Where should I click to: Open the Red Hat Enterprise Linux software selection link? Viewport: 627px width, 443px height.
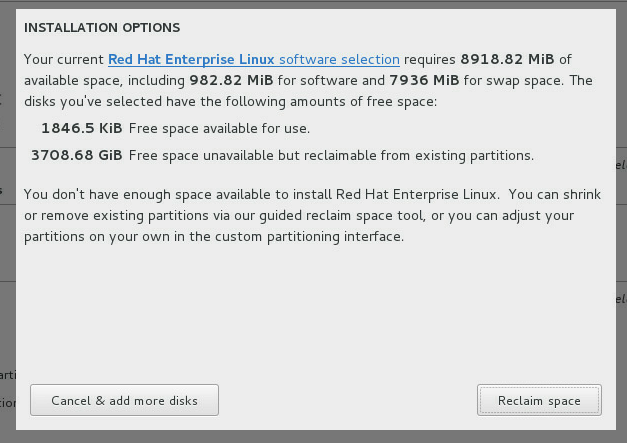(x=254, y=60)
